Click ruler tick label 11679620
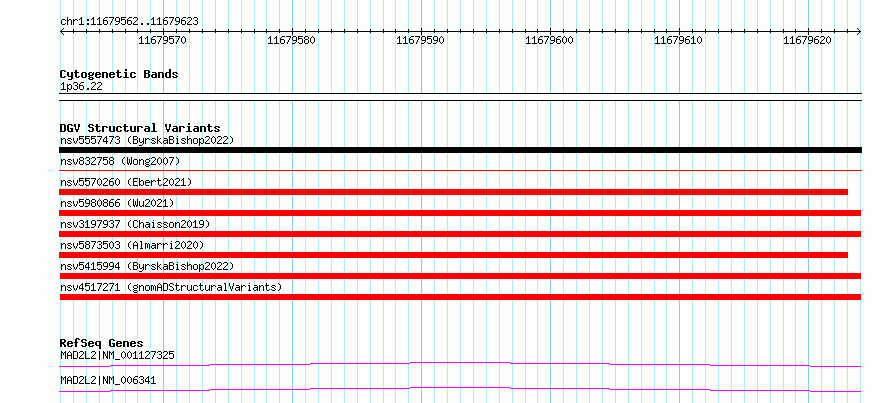This screenshot has height=403, width=890. 808,40
